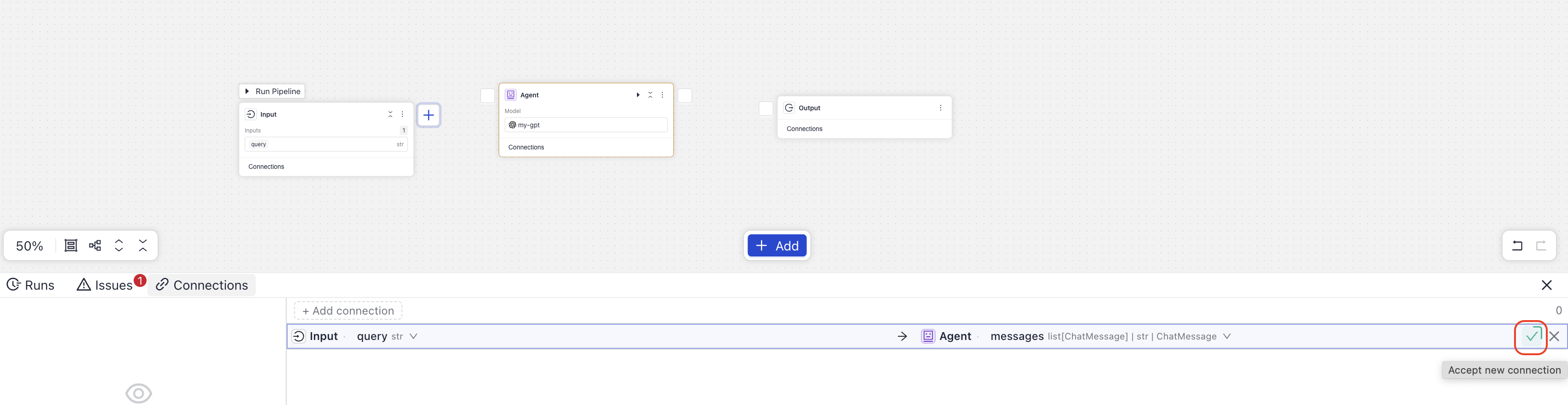Screen dimensions: 1568x405
Task: Click the 'messages' text in connection row
Action: click(1017, 336)
